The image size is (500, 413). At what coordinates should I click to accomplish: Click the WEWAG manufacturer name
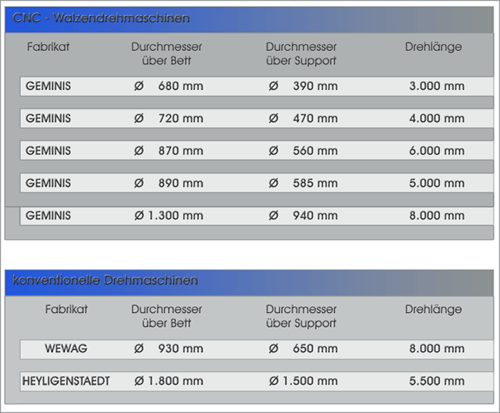66,349
